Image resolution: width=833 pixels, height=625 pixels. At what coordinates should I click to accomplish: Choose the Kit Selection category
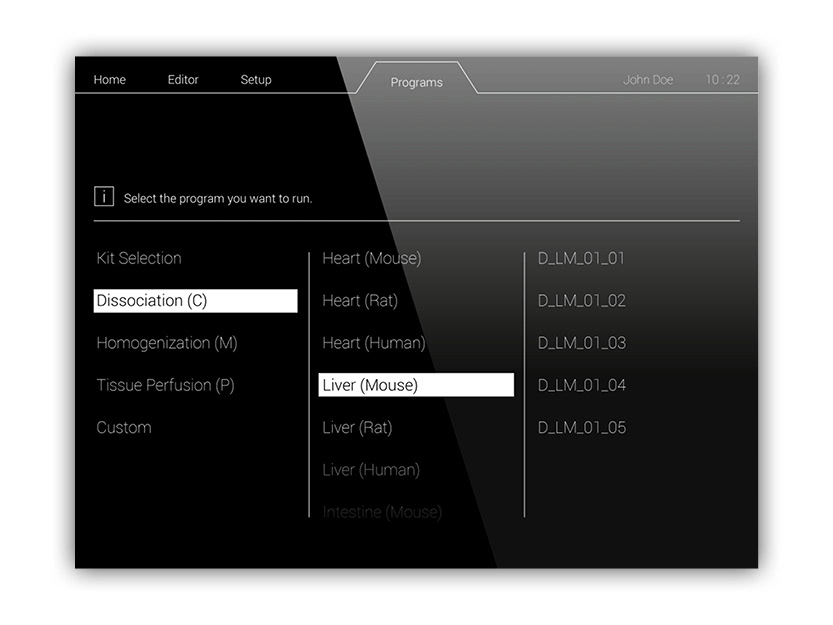pyautogui.click(x=139, y=258)
